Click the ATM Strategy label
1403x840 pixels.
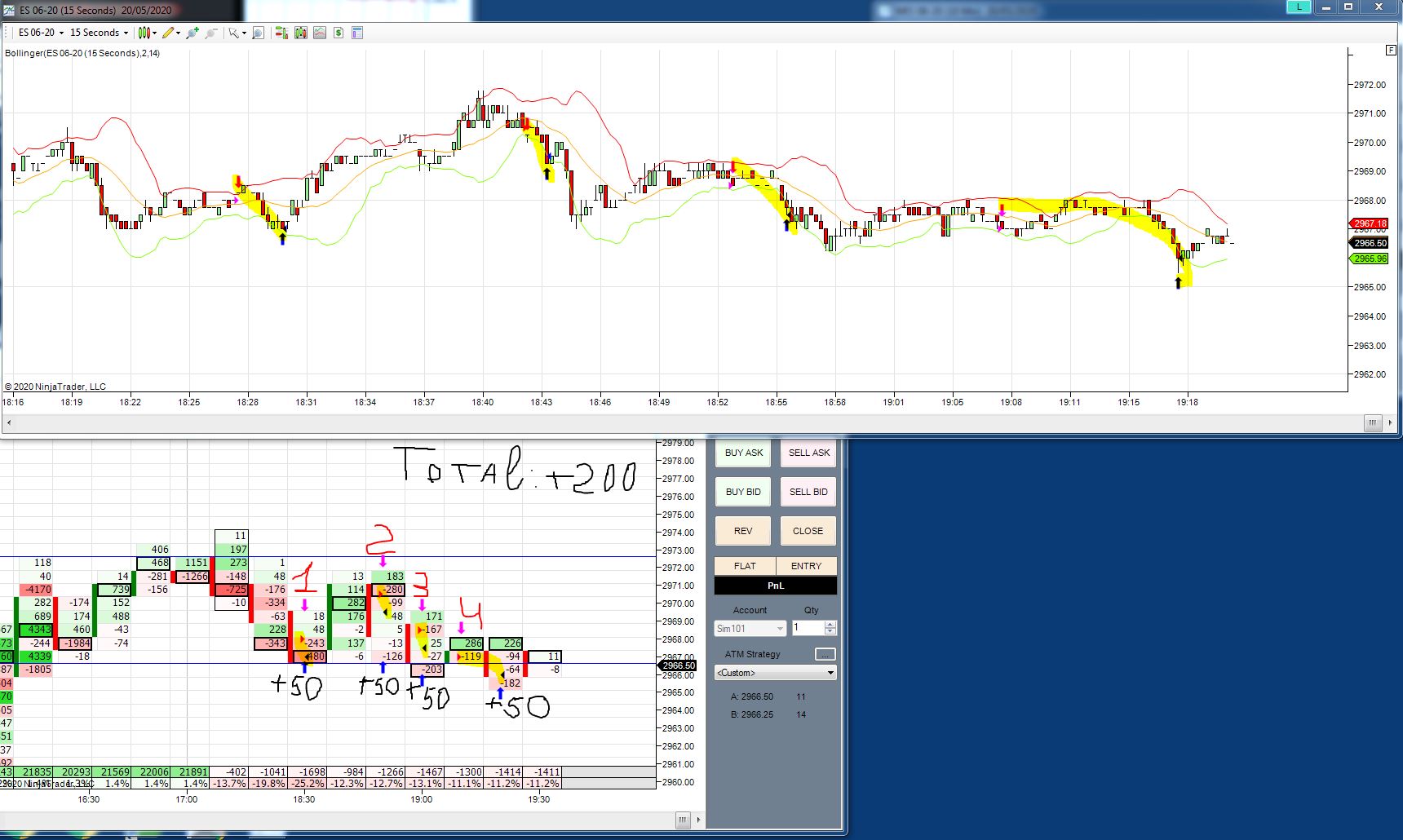point(752,654)
